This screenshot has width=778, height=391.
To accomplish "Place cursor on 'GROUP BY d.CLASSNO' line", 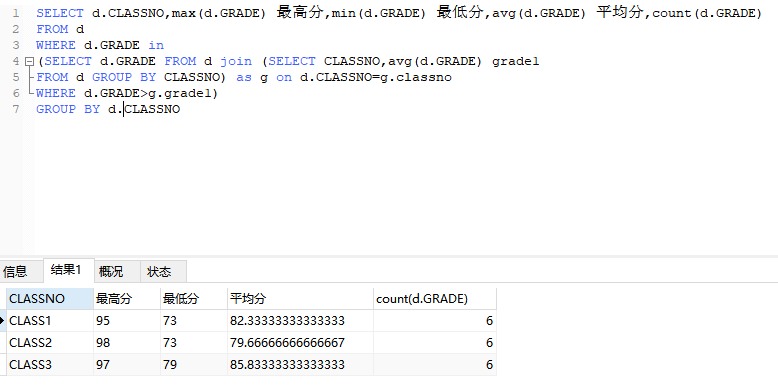I will 108,109.
